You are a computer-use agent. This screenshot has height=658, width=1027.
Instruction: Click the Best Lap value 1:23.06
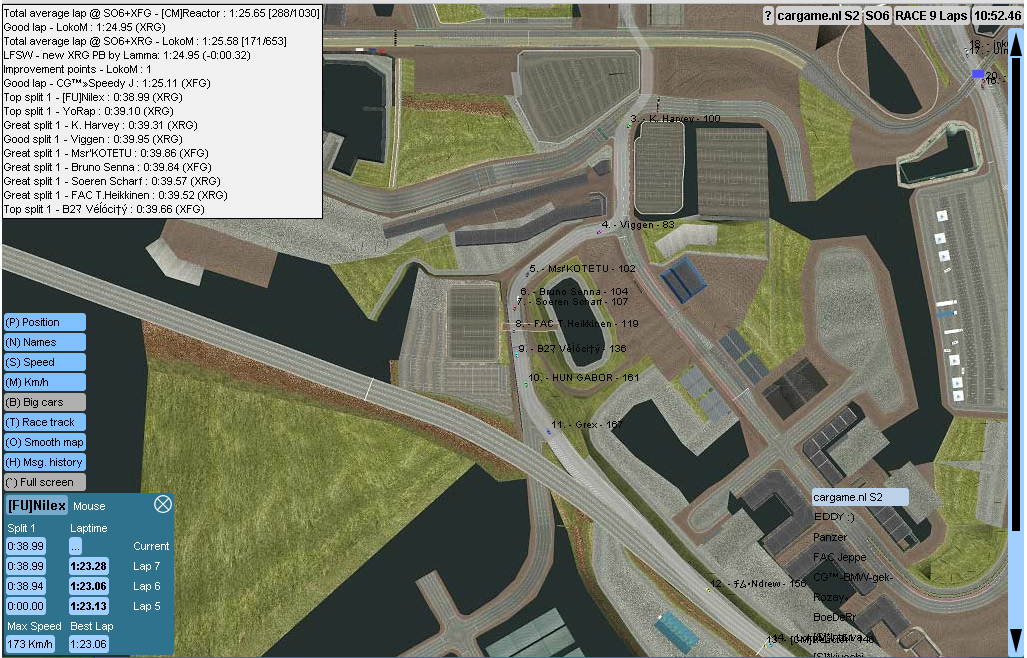89,644
